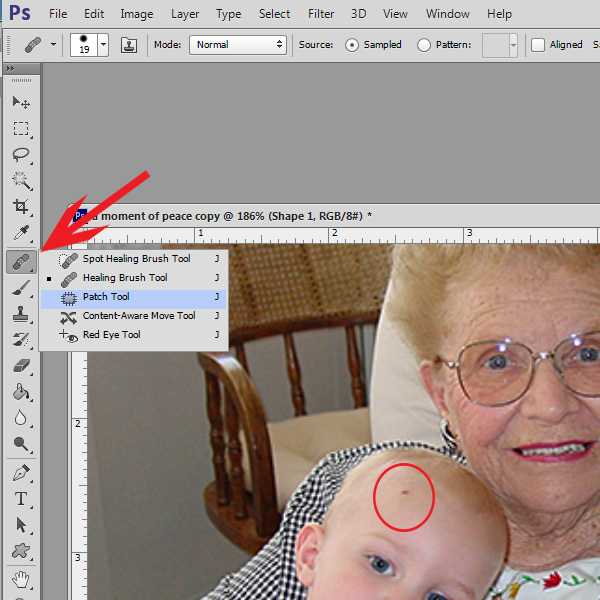Expand the collapsed tools panel arrows

(x=10, y=68)
